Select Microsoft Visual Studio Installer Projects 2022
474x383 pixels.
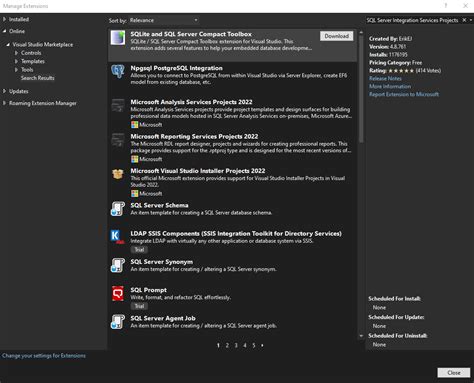pos(198,171)
